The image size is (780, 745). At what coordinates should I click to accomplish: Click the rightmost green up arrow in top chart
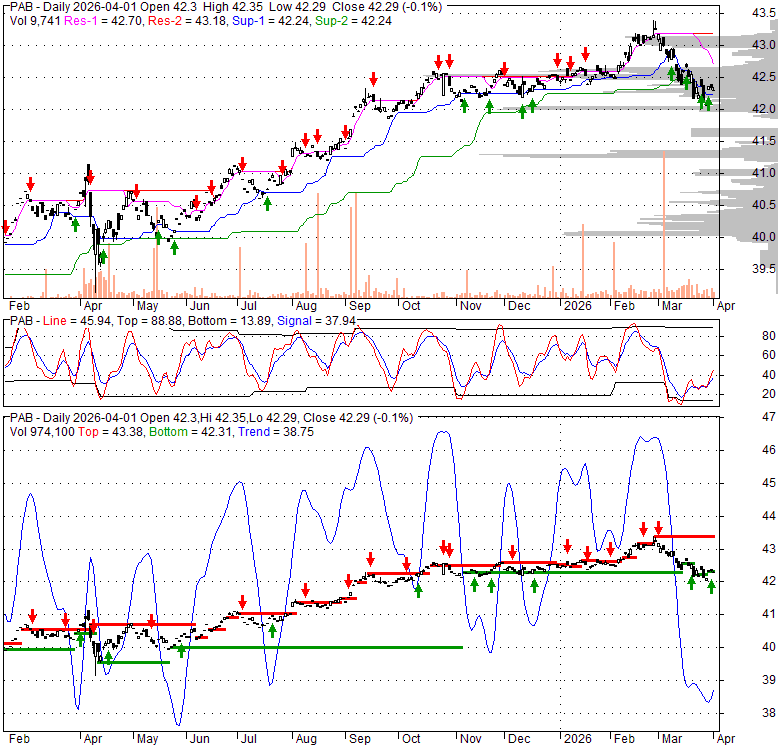point(708,102)
